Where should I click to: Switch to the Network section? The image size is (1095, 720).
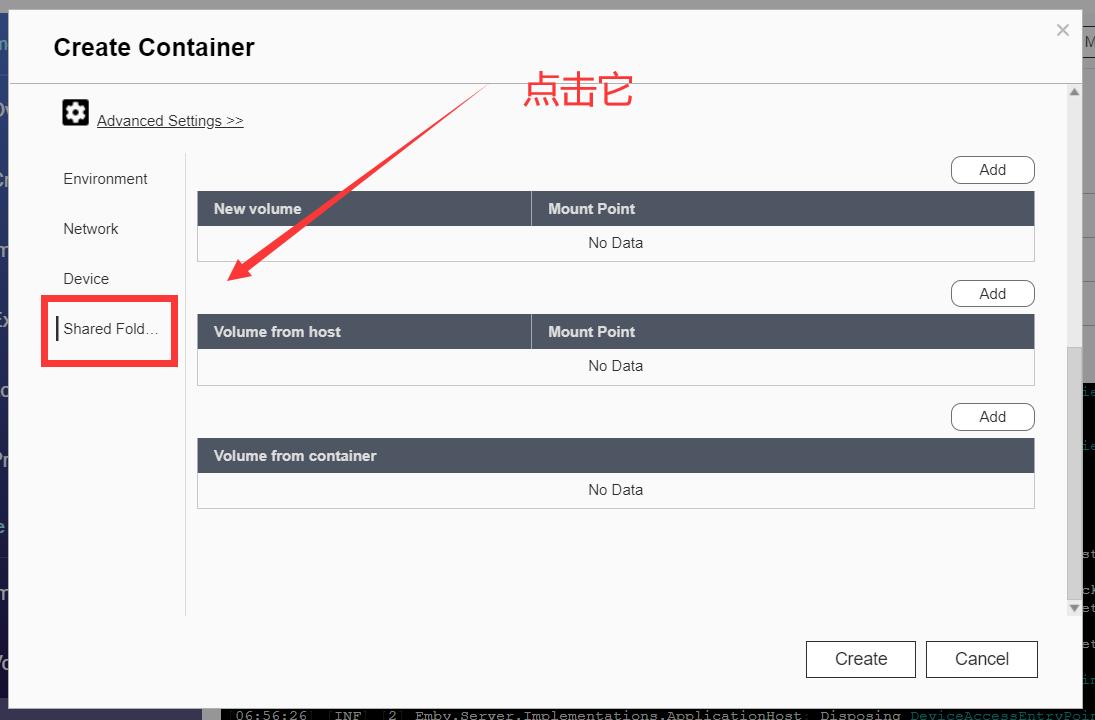pos(90,228)
